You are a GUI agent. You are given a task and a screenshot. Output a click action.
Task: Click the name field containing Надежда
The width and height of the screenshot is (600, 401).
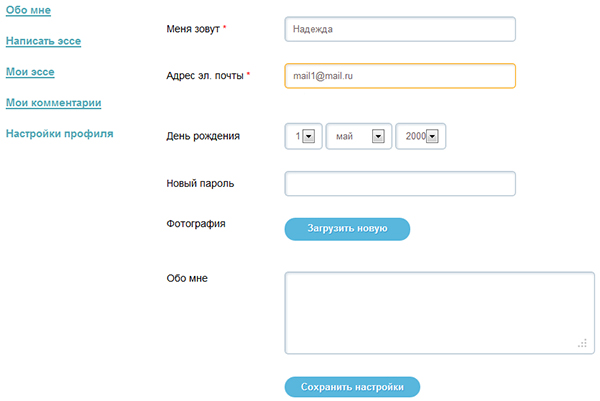(x=400, y=29)
